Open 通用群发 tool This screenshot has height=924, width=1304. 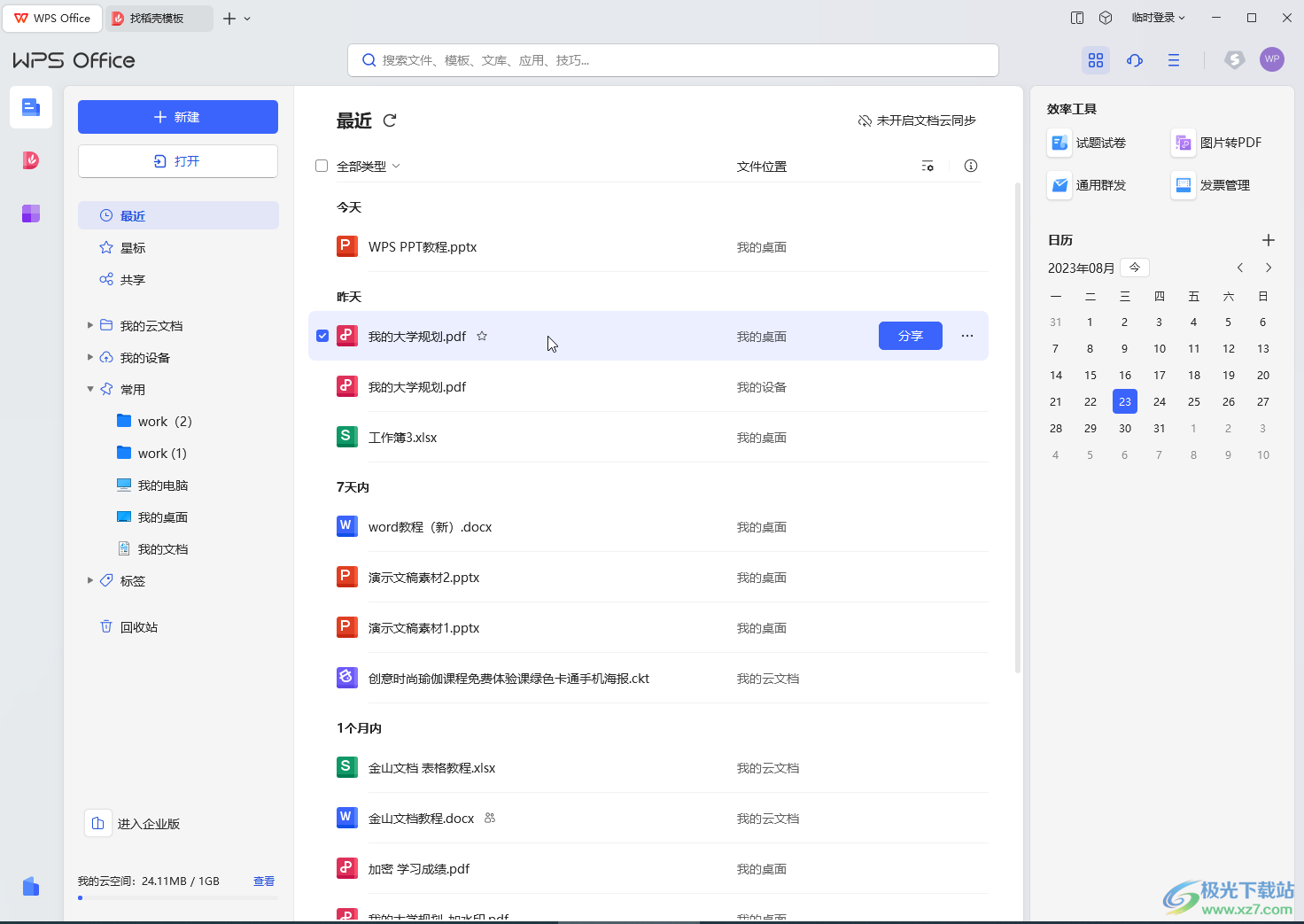click(1087, 185)
